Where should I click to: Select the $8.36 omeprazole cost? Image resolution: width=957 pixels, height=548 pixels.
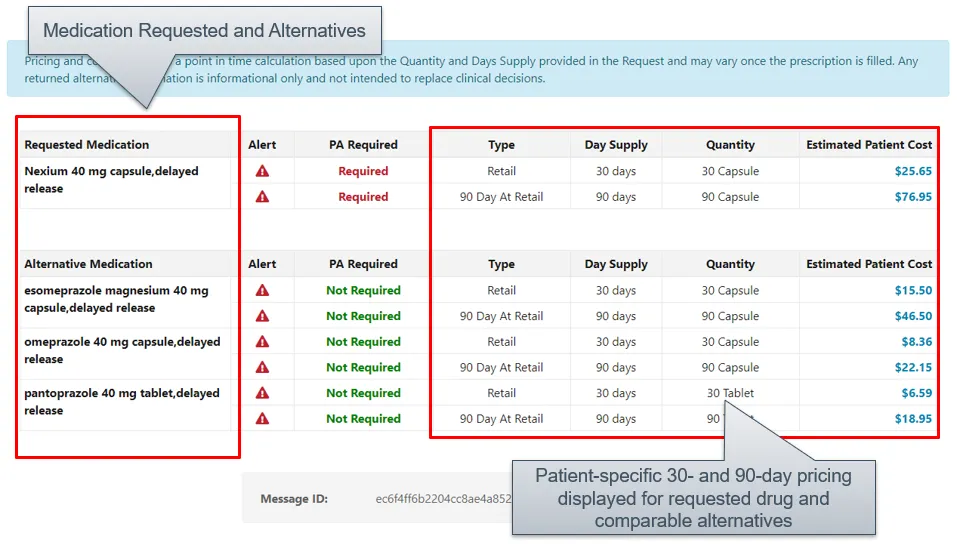coord(917,342)
